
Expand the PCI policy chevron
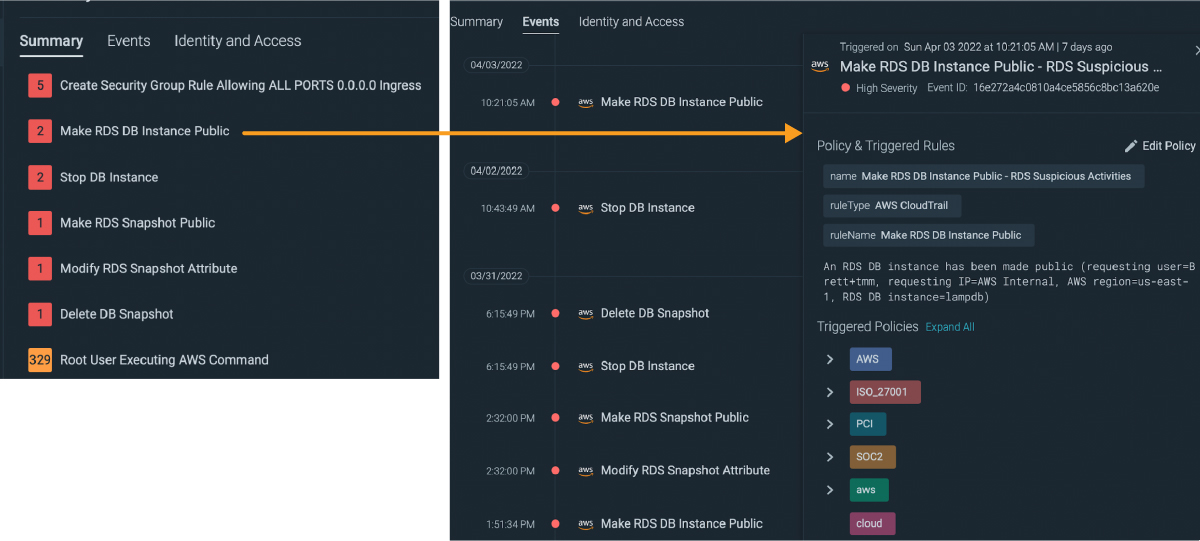[830, 424]
